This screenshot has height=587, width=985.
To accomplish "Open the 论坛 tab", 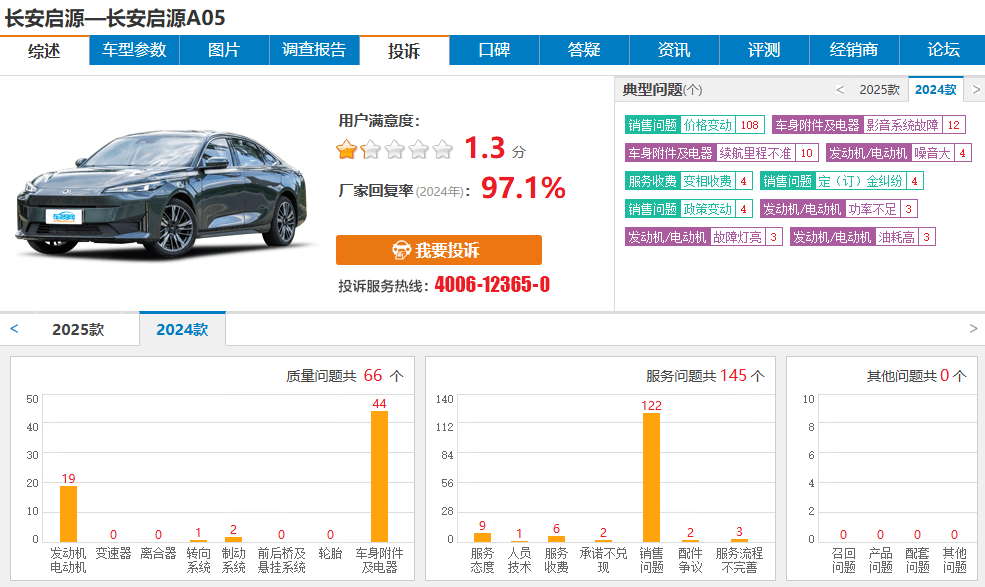I will coord(943,50).
